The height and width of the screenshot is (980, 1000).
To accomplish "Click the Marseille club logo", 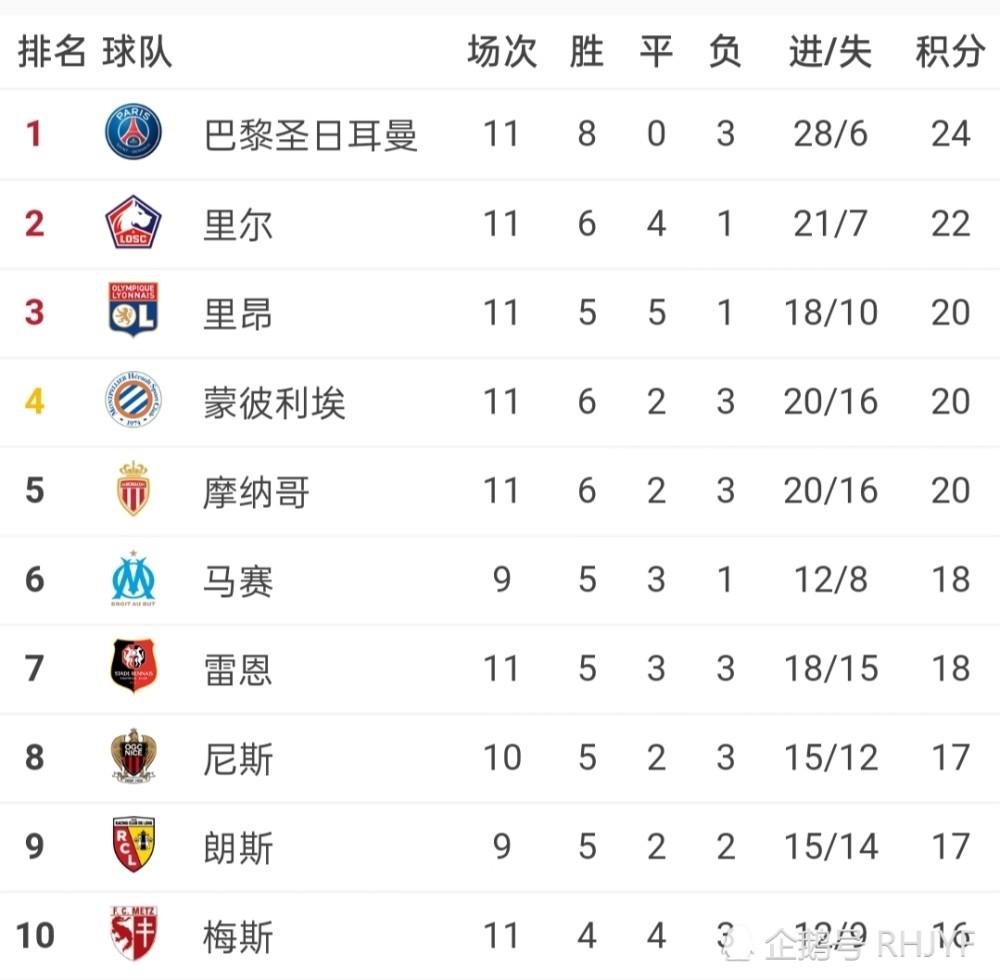I will (x=133, y=579).
